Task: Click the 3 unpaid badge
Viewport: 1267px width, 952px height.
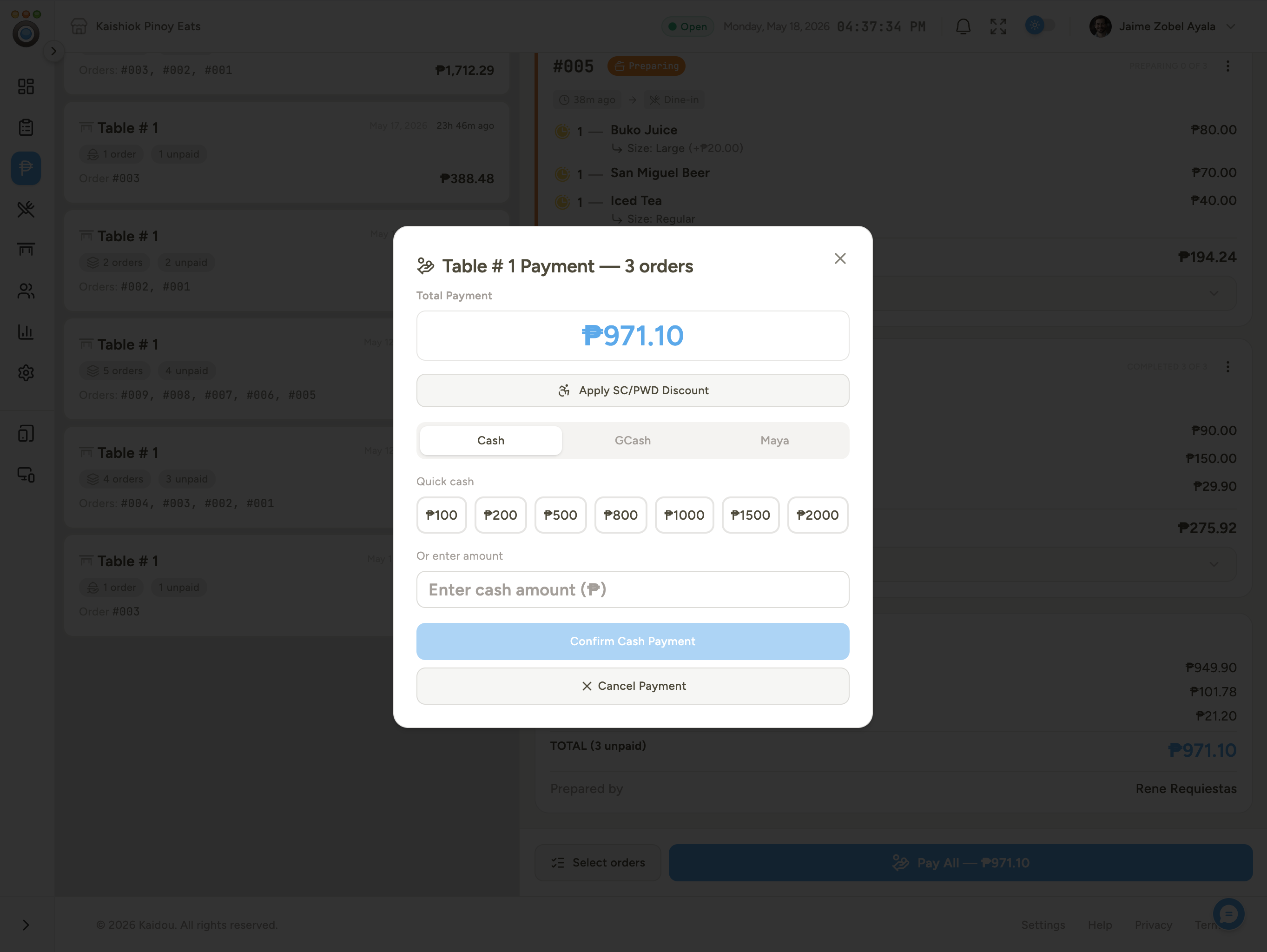Action: pos(187,479)
